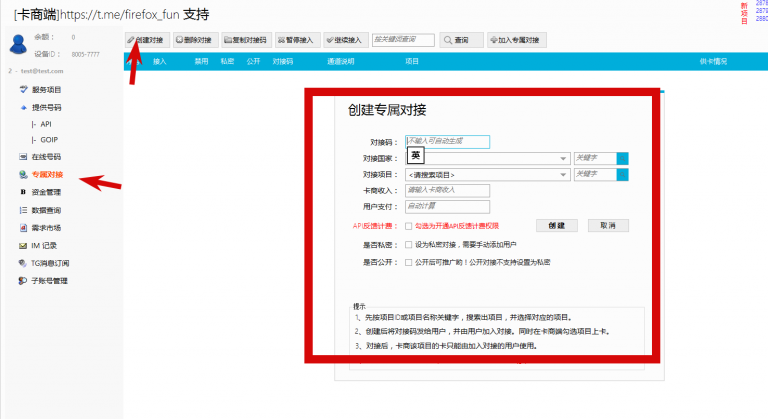Click the 继续接入 toolbar button
The height and width of the screenshot is (419, 768).
pyautogui.click(x=346, y=40)
